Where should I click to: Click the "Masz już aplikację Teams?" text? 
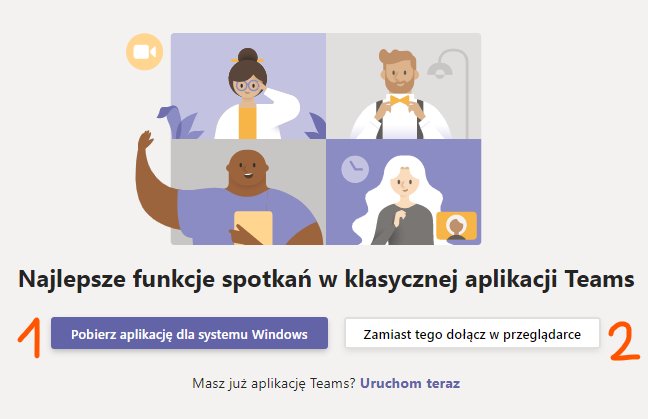[274, 383]
